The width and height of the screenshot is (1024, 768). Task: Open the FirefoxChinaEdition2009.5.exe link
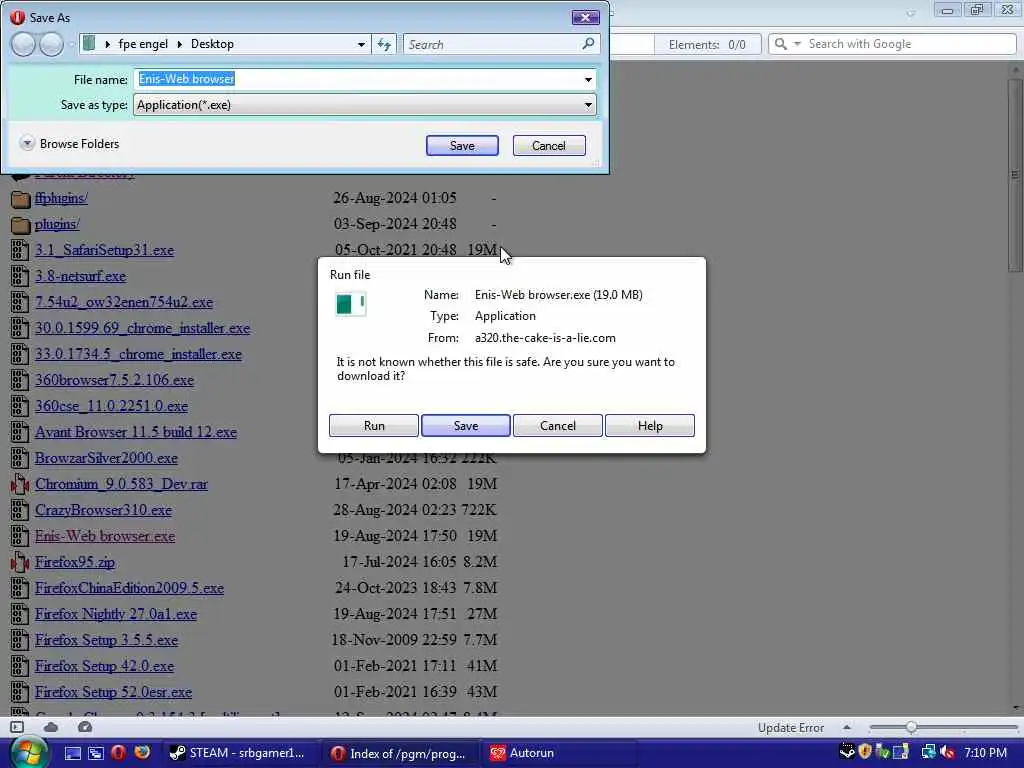129,588
